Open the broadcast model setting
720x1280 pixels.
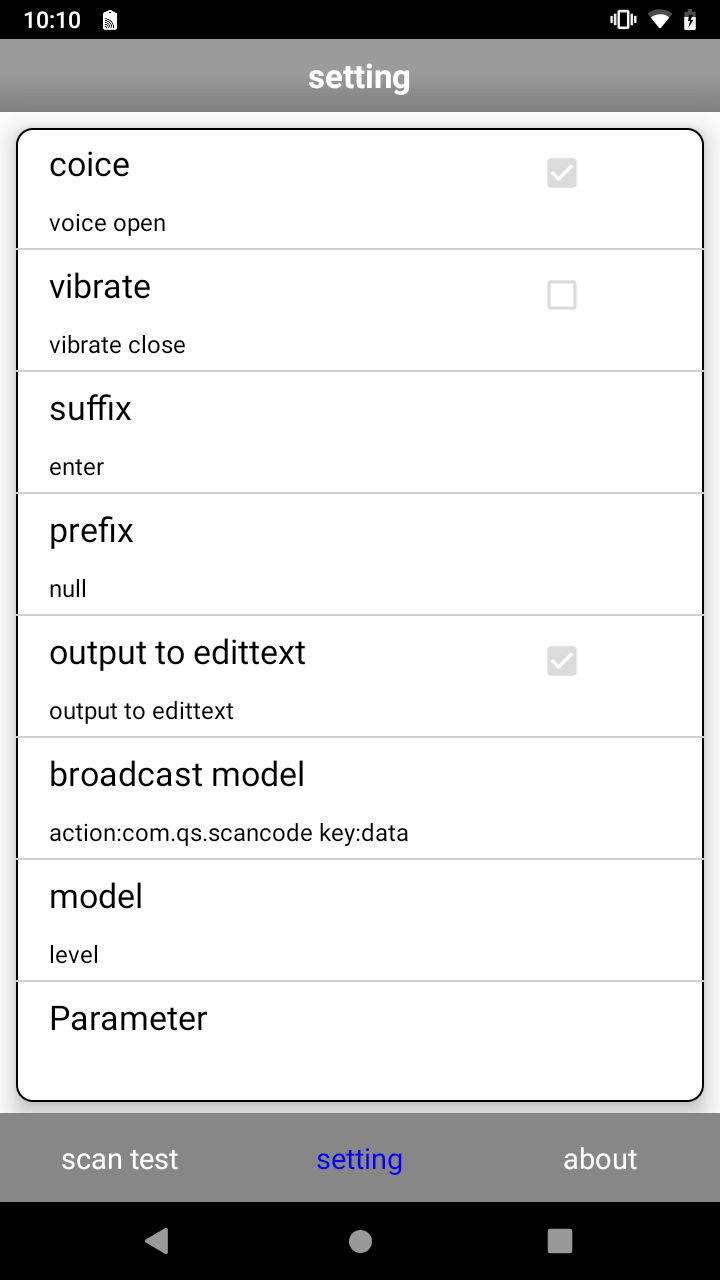pos(360,798)
